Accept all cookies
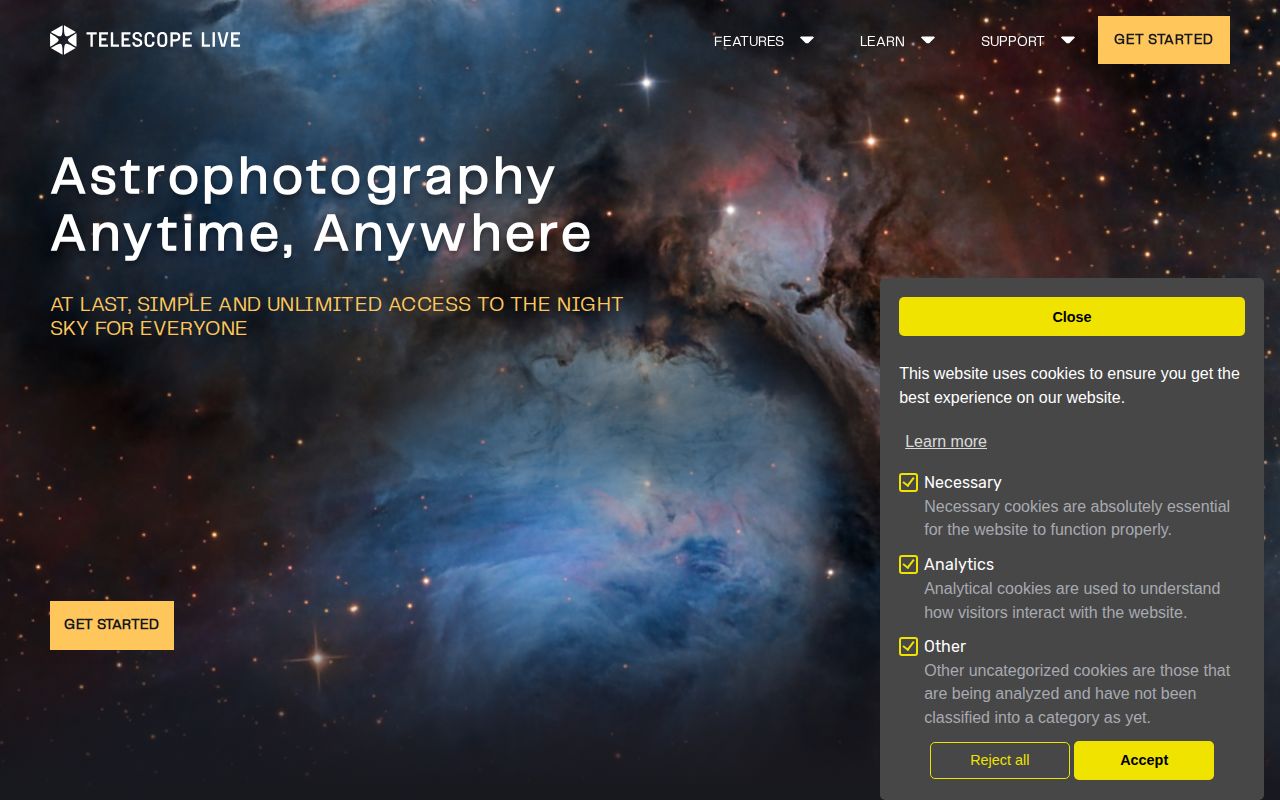 1143,760
